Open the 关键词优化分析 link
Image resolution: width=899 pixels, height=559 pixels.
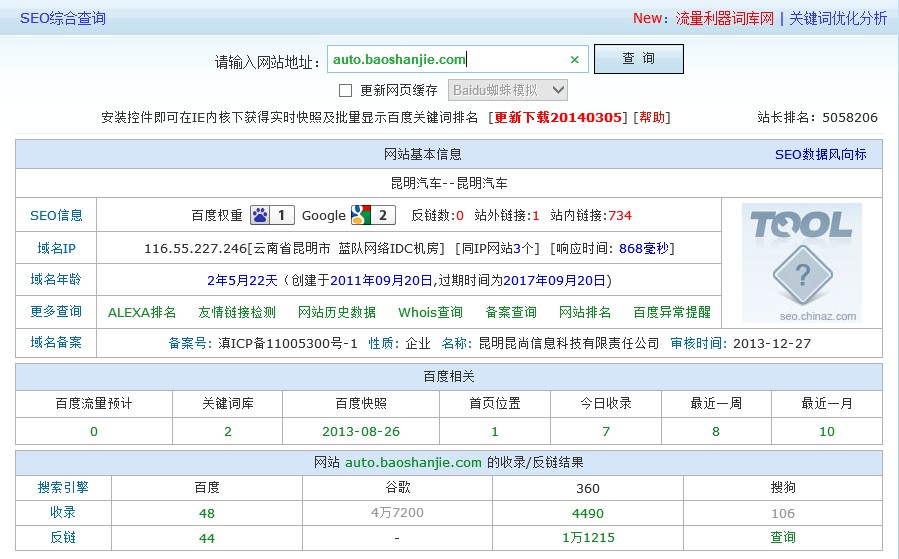pyautogui.click(x=838, y=18)
